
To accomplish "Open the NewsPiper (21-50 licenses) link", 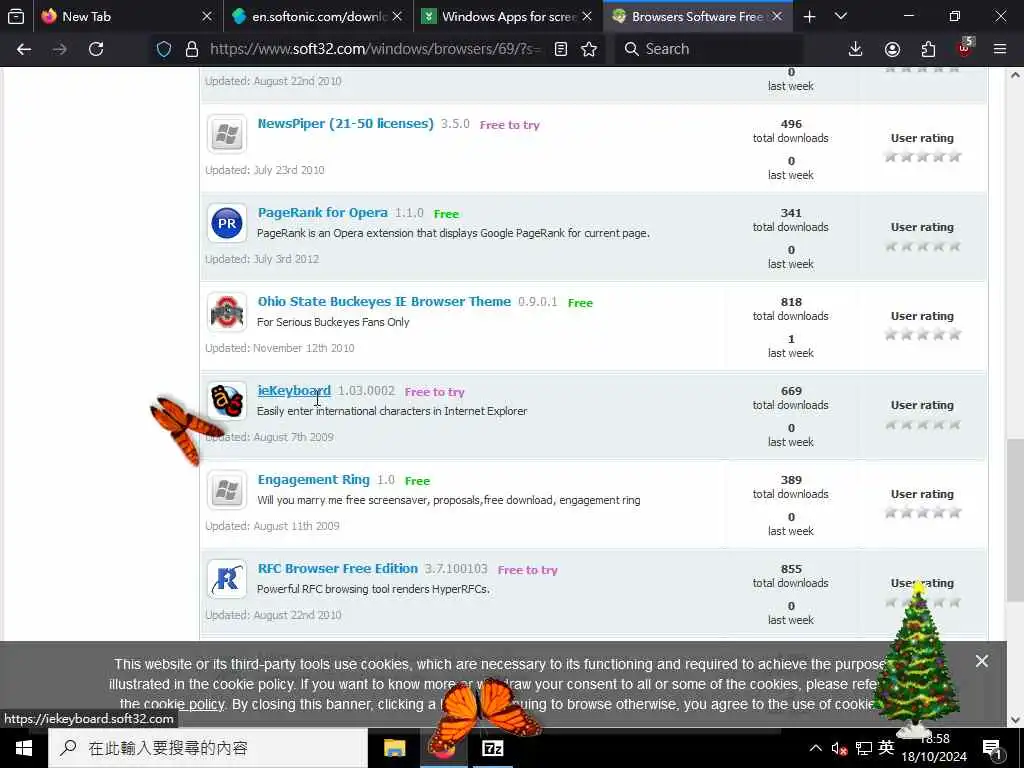I will coord(345,123).
